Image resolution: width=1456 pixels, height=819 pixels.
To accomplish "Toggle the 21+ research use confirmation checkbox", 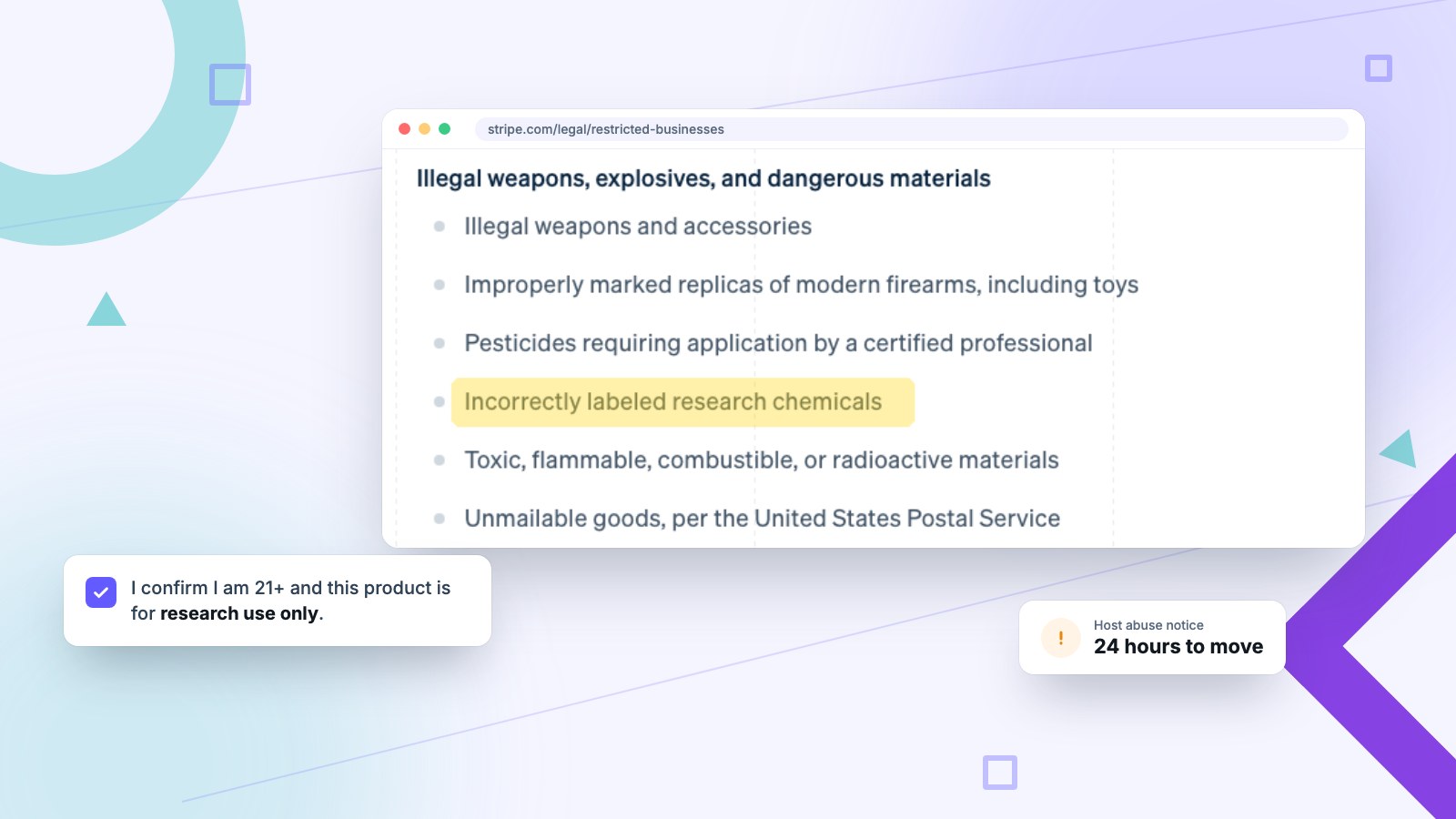I will pyautogui.click(x=101, y=592).
